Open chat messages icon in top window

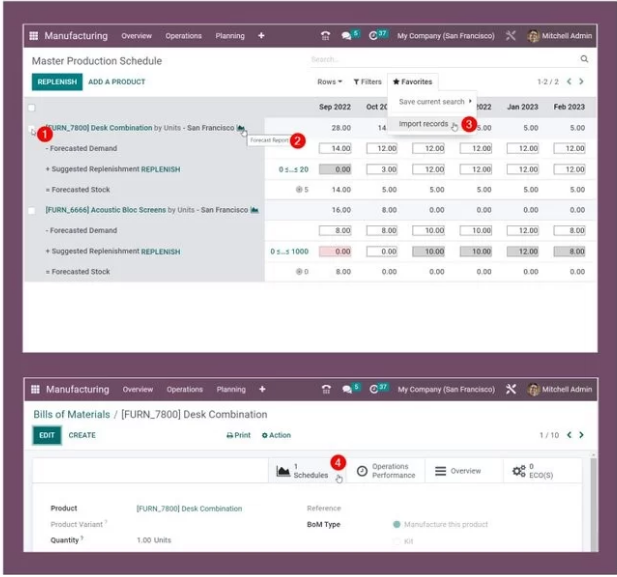pyautogui.click(x=346, y=36)
